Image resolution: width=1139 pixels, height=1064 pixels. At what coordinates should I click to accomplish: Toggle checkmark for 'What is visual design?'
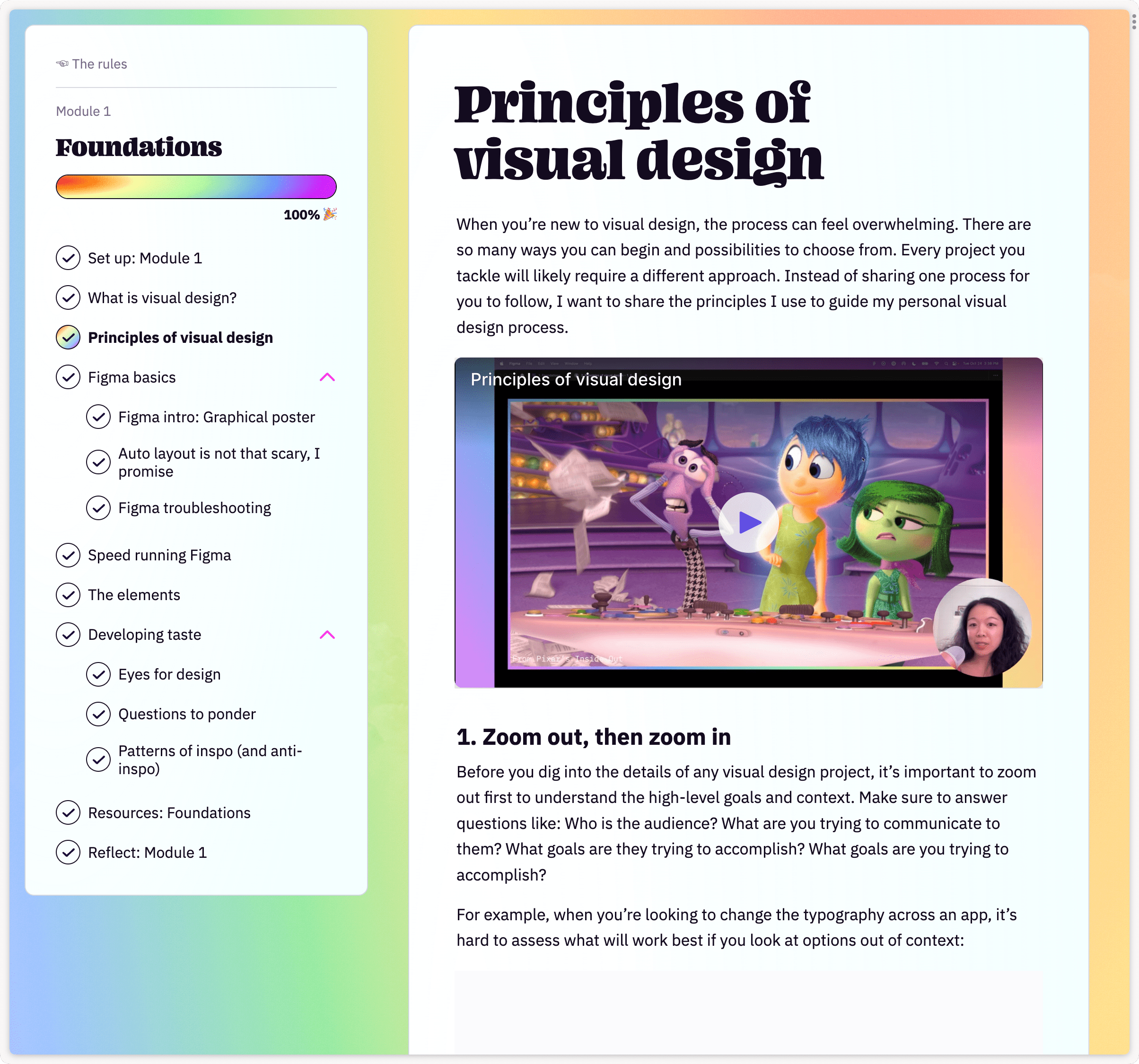click(67, 298)
